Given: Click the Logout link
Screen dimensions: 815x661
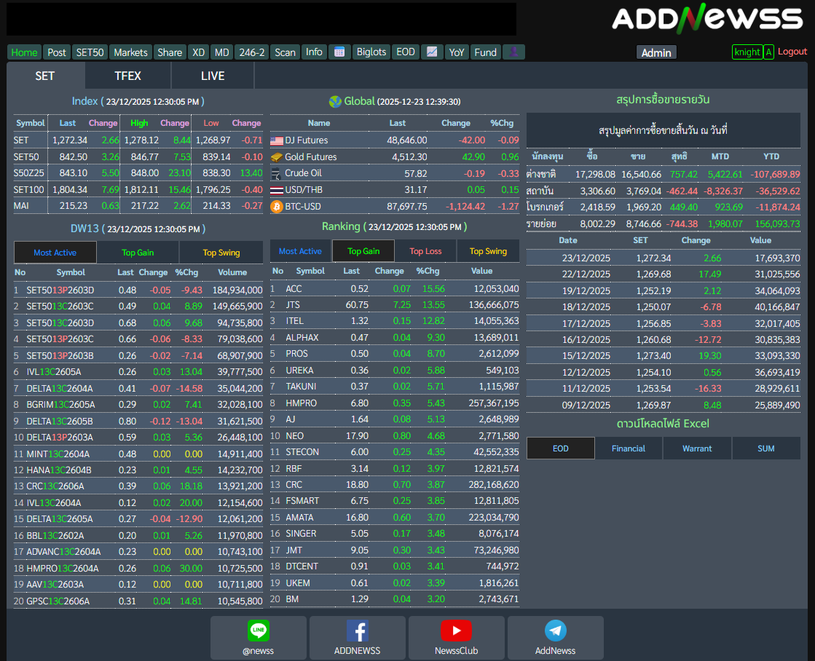Looking at the screenshot, I should 792,52.
